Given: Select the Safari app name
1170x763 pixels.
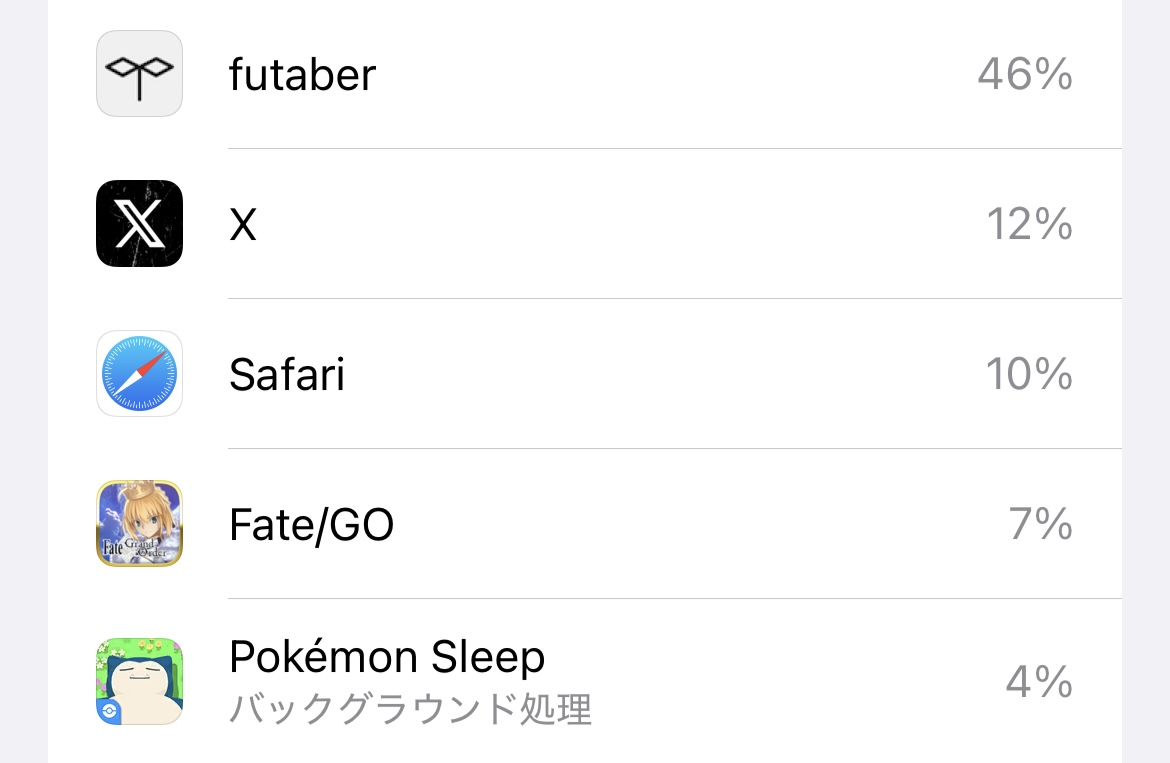Looking at the screenshot, I should coord(287,374).
